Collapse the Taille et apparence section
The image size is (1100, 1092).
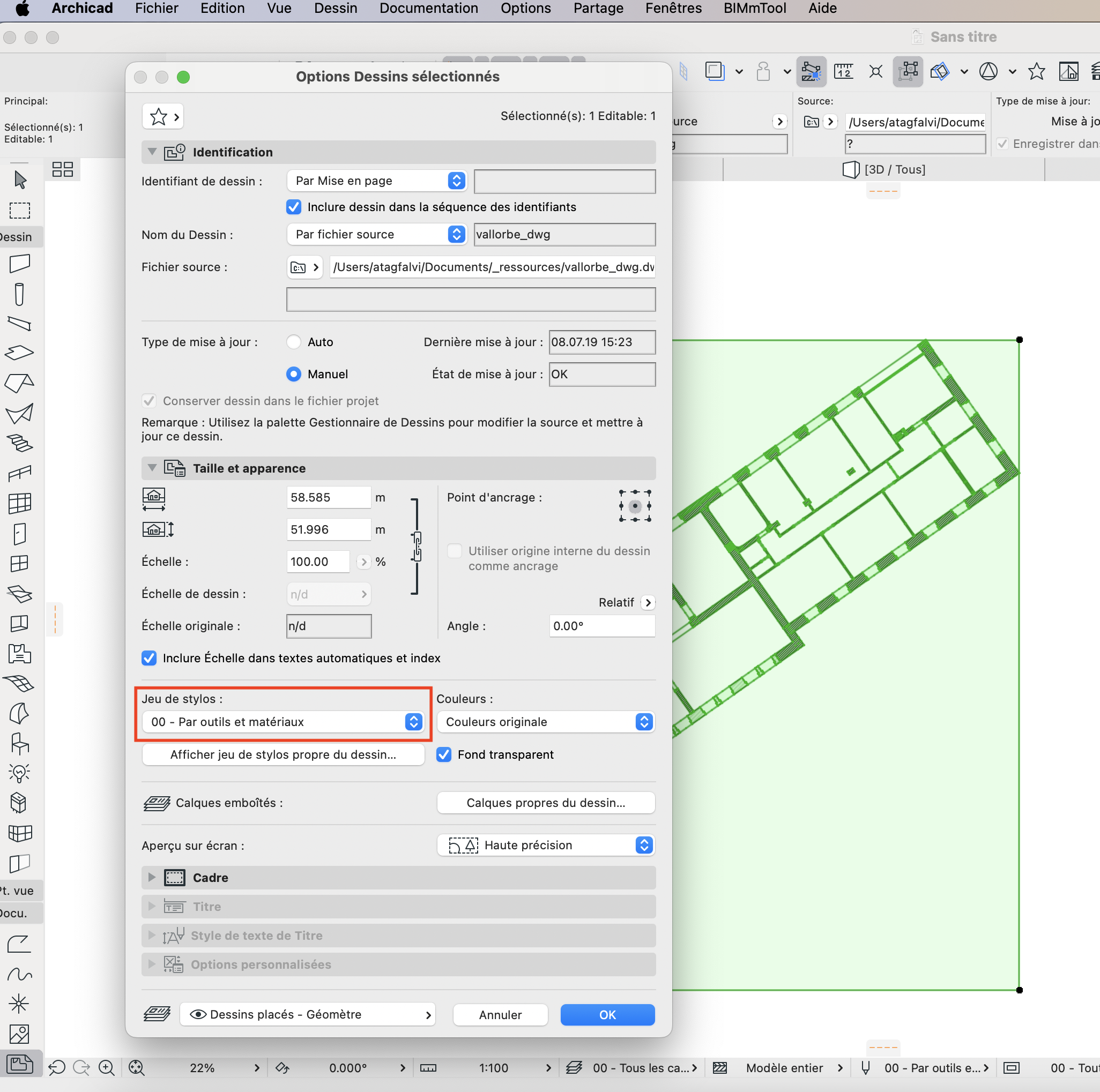pos(152,468)
